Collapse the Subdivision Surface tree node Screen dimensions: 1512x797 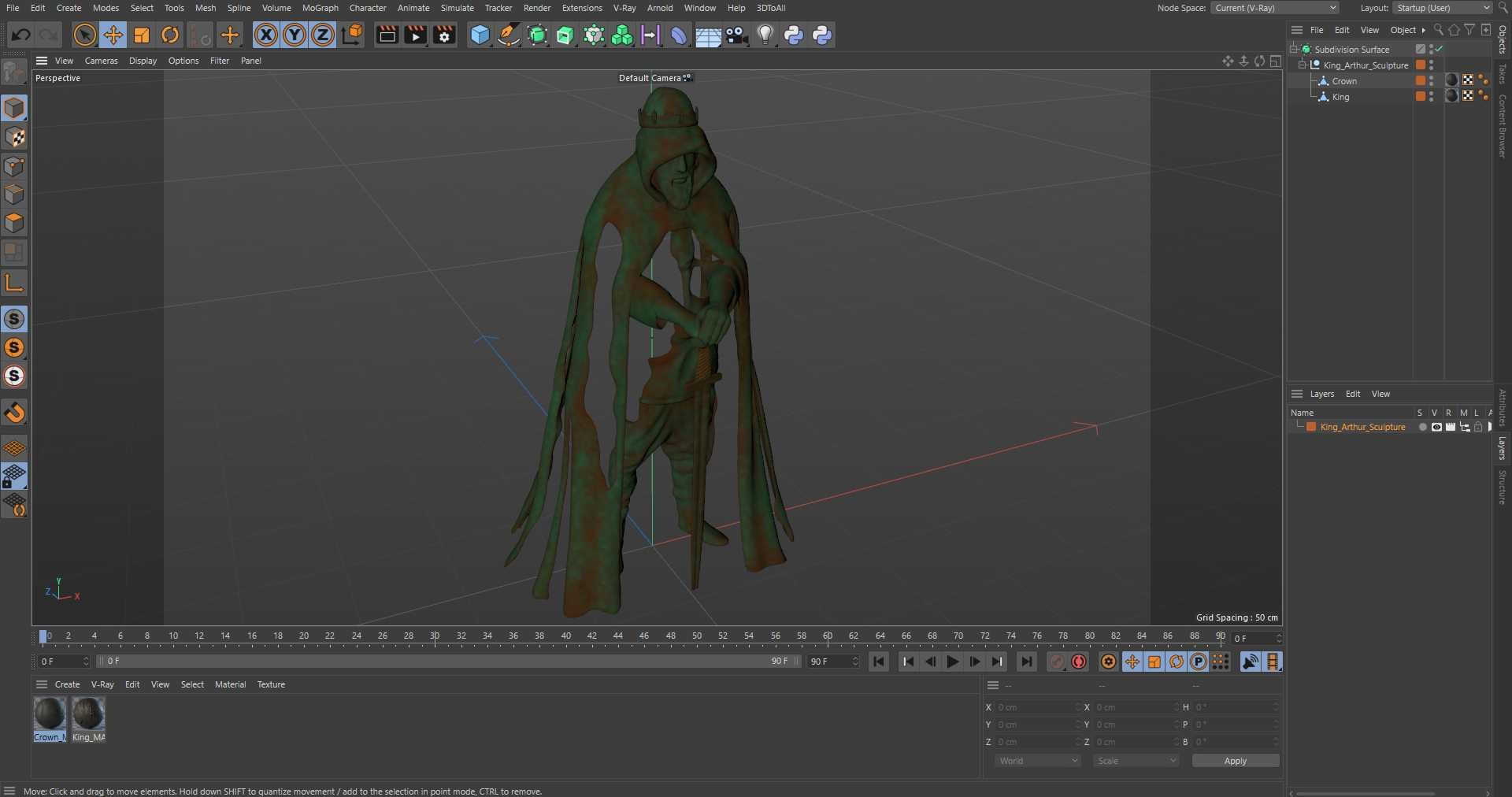click(1294, 49)
